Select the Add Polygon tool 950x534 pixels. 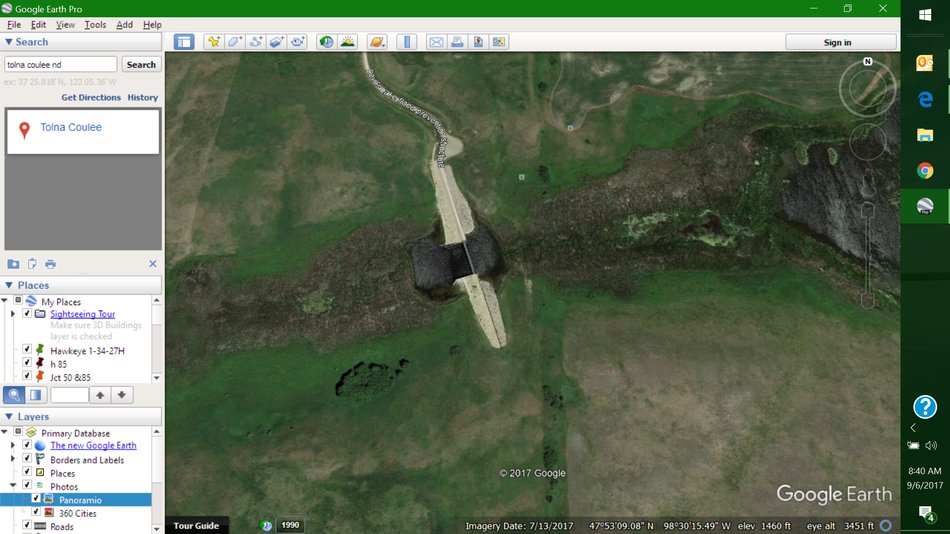click(234, 42)
